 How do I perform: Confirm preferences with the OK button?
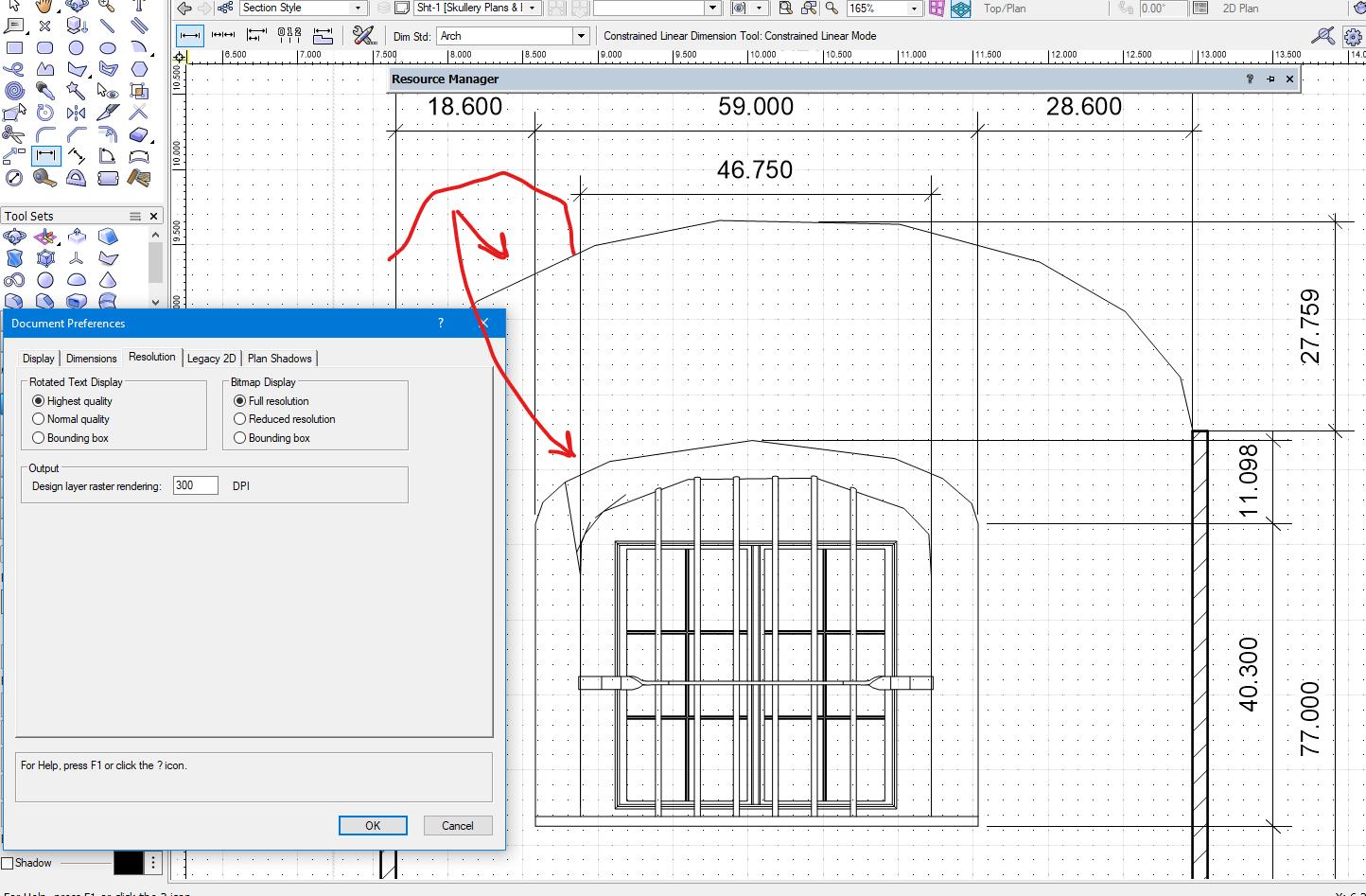pyautogui.click(x=373, y=825)
